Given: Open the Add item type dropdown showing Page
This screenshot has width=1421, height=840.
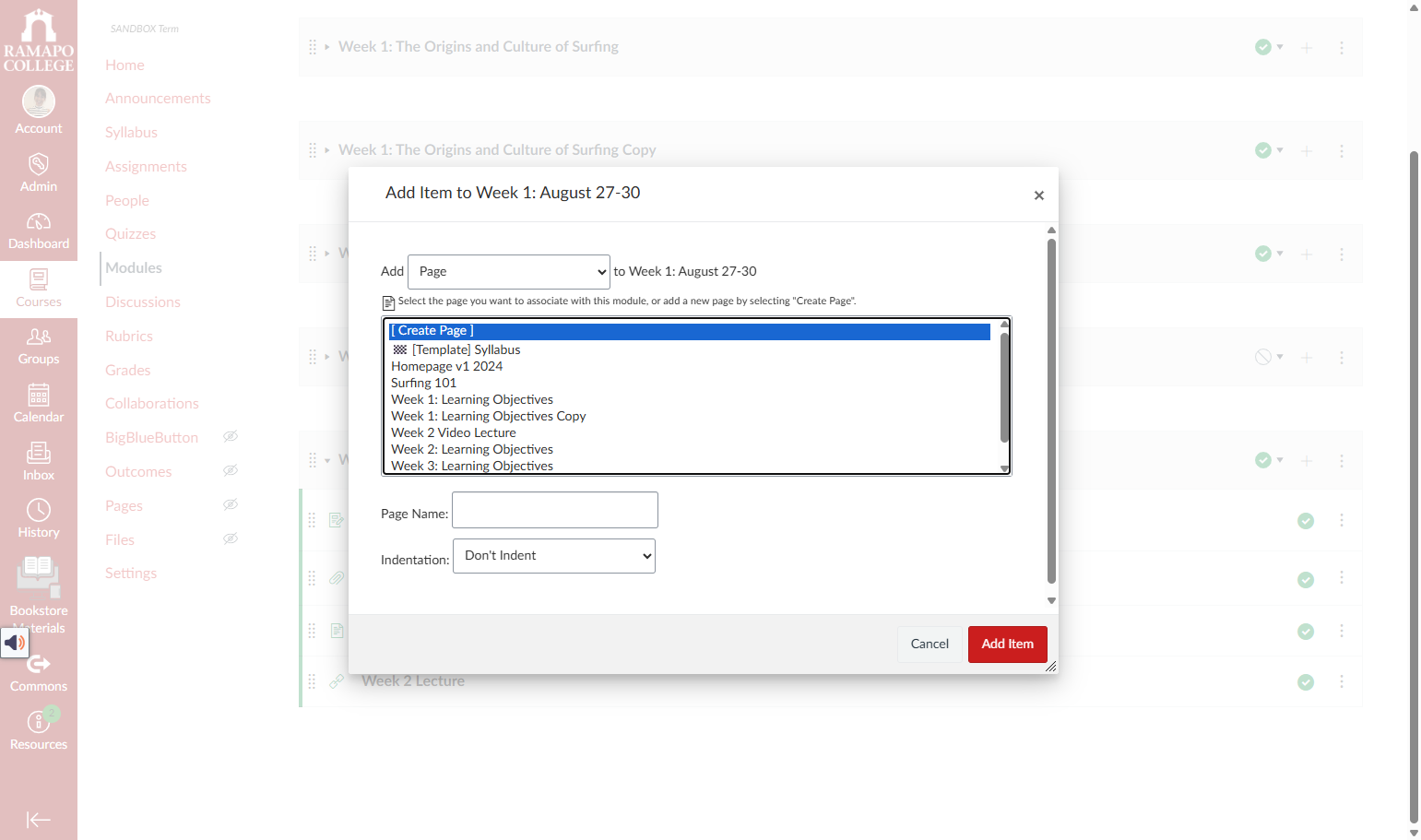Looking at the screenshot, I should tap(509, 272).
